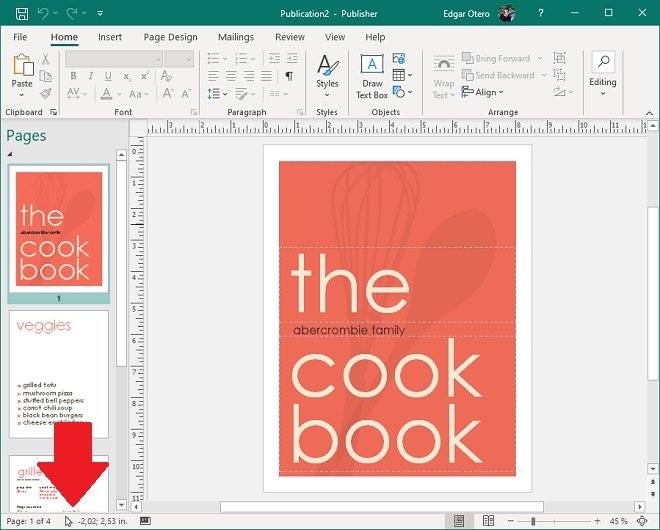660x530 pixels.
Task: Collapse the Pages pane triangle
Action: (10, 154)
